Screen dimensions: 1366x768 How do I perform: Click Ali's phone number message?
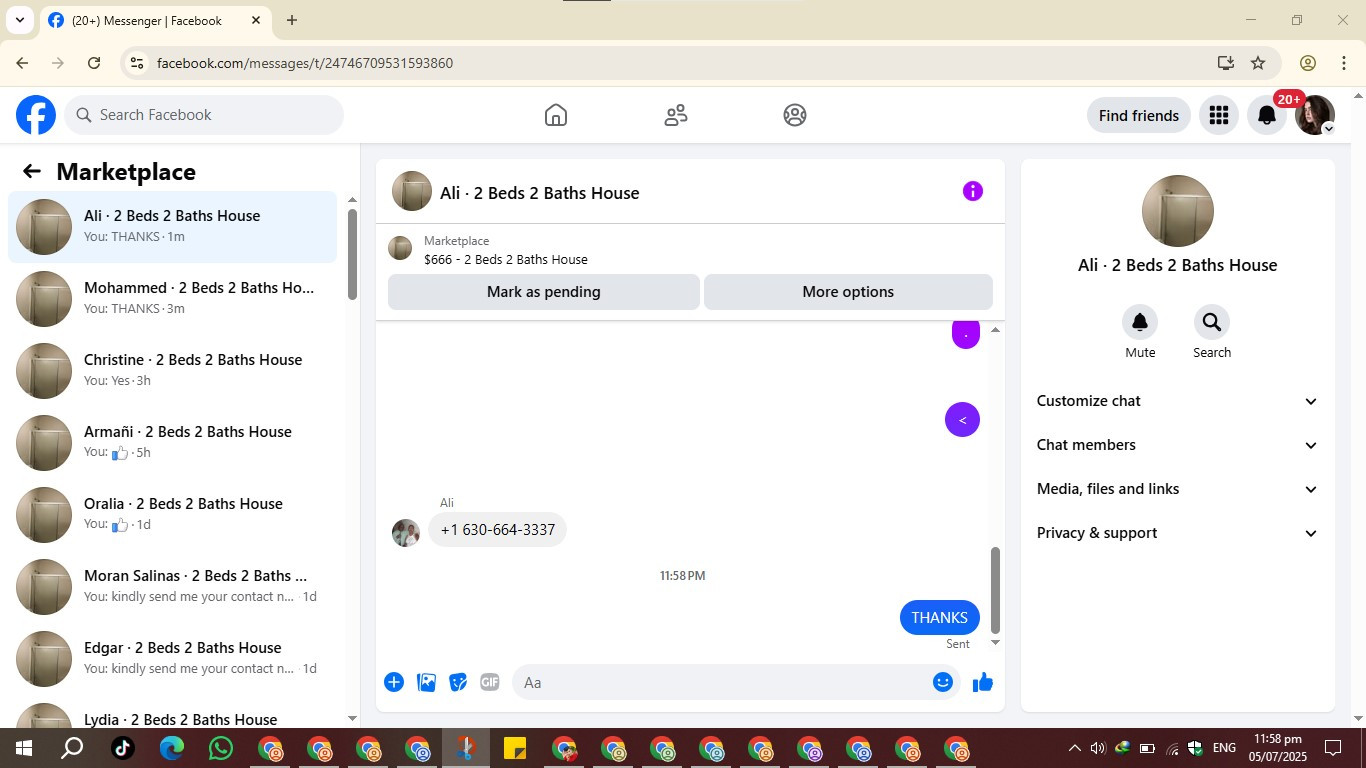pyautogui.click(x=497, y=530)
